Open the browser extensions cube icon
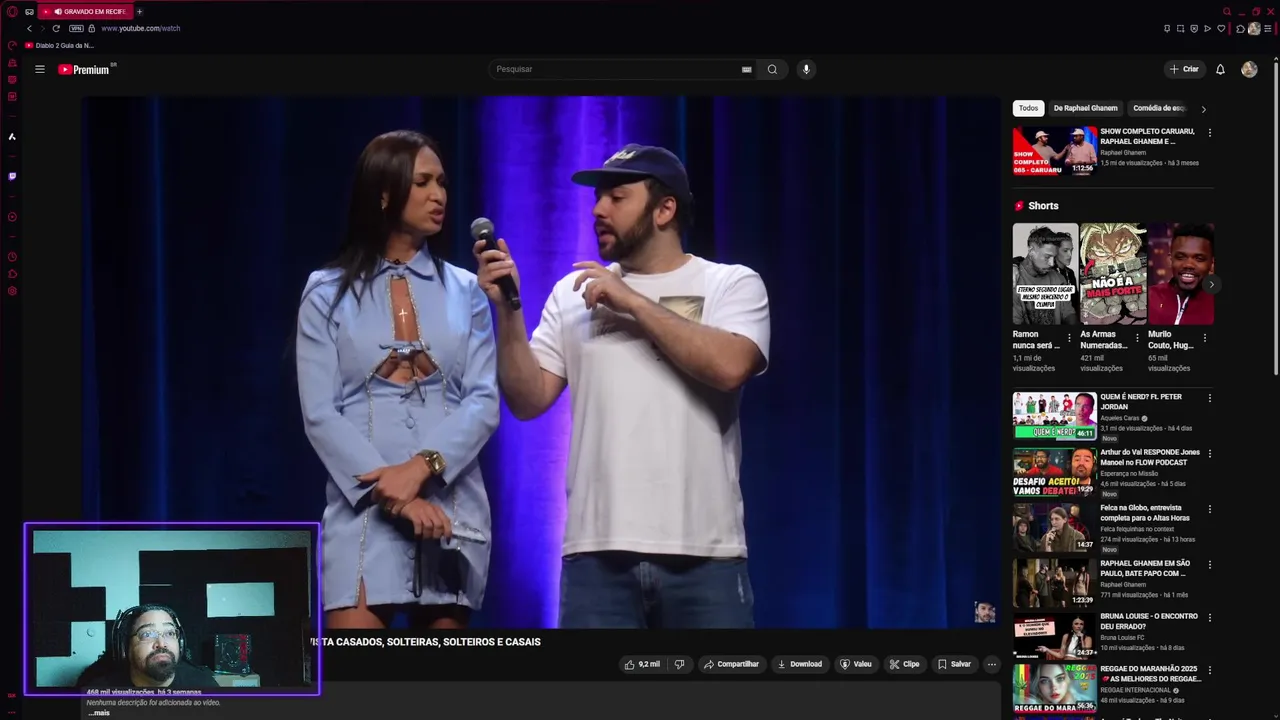 tap(1240, 28)
